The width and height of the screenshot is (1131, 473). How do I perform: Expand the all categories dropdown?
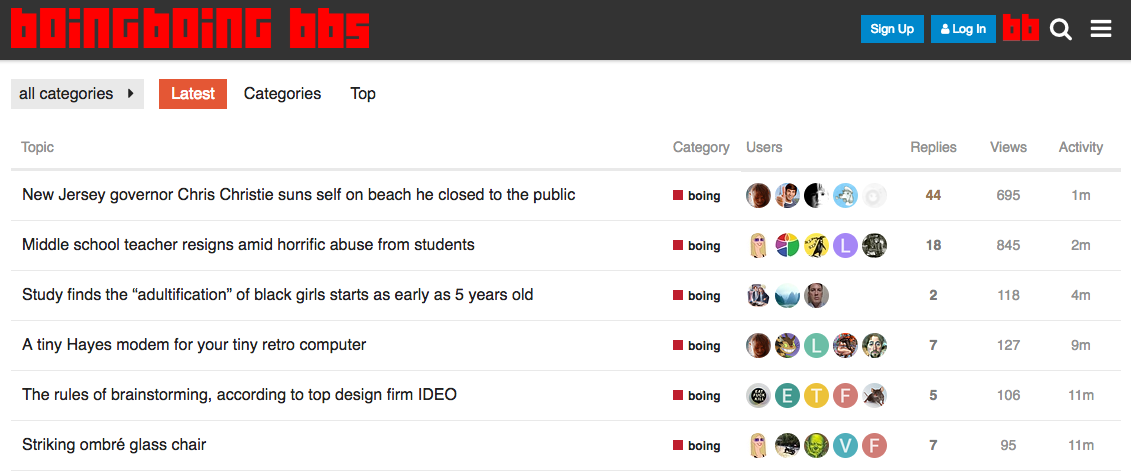point(77,94)
